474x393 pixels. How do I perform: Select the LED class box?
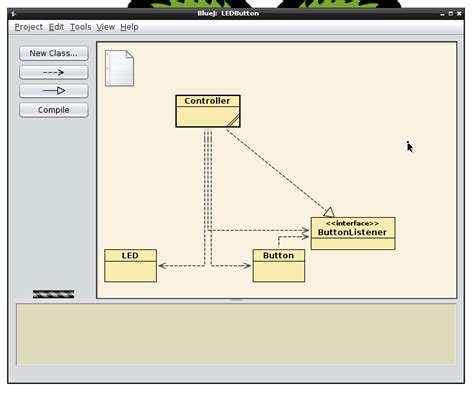(130, 266)
